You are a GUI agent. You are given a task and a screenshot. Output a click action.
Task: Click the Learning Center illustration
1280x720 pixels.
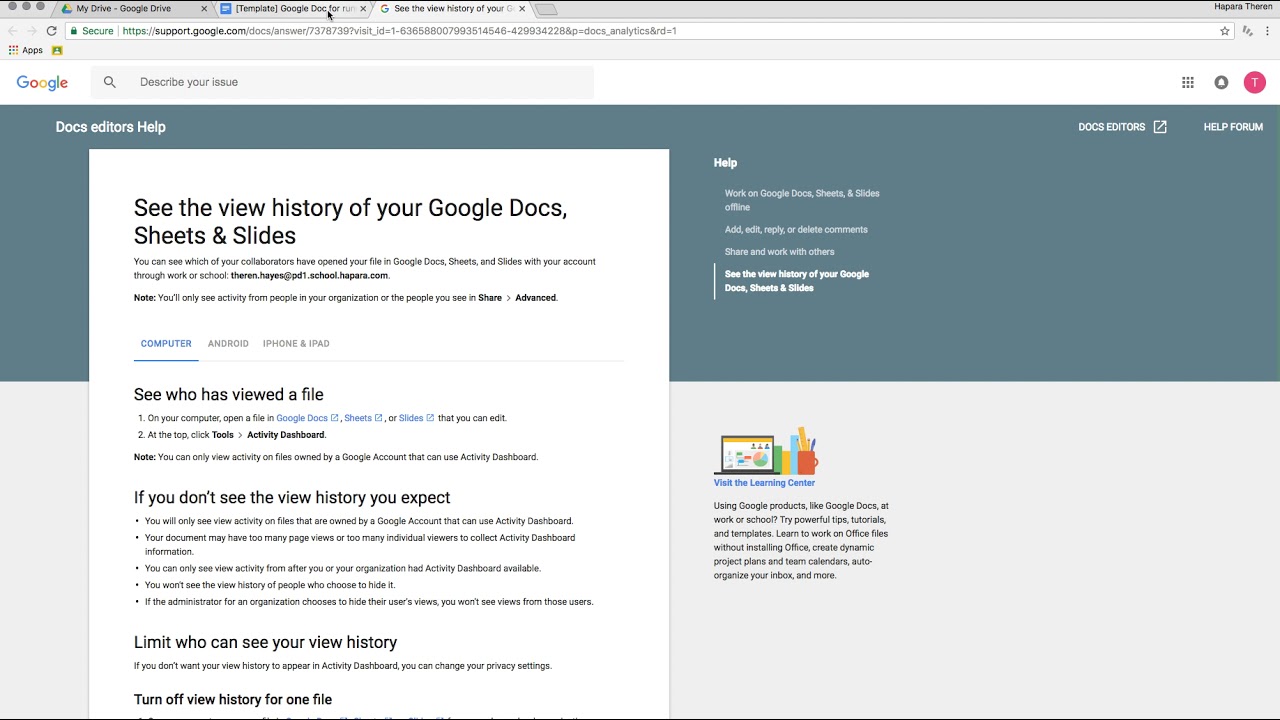[x=766, y=452]
